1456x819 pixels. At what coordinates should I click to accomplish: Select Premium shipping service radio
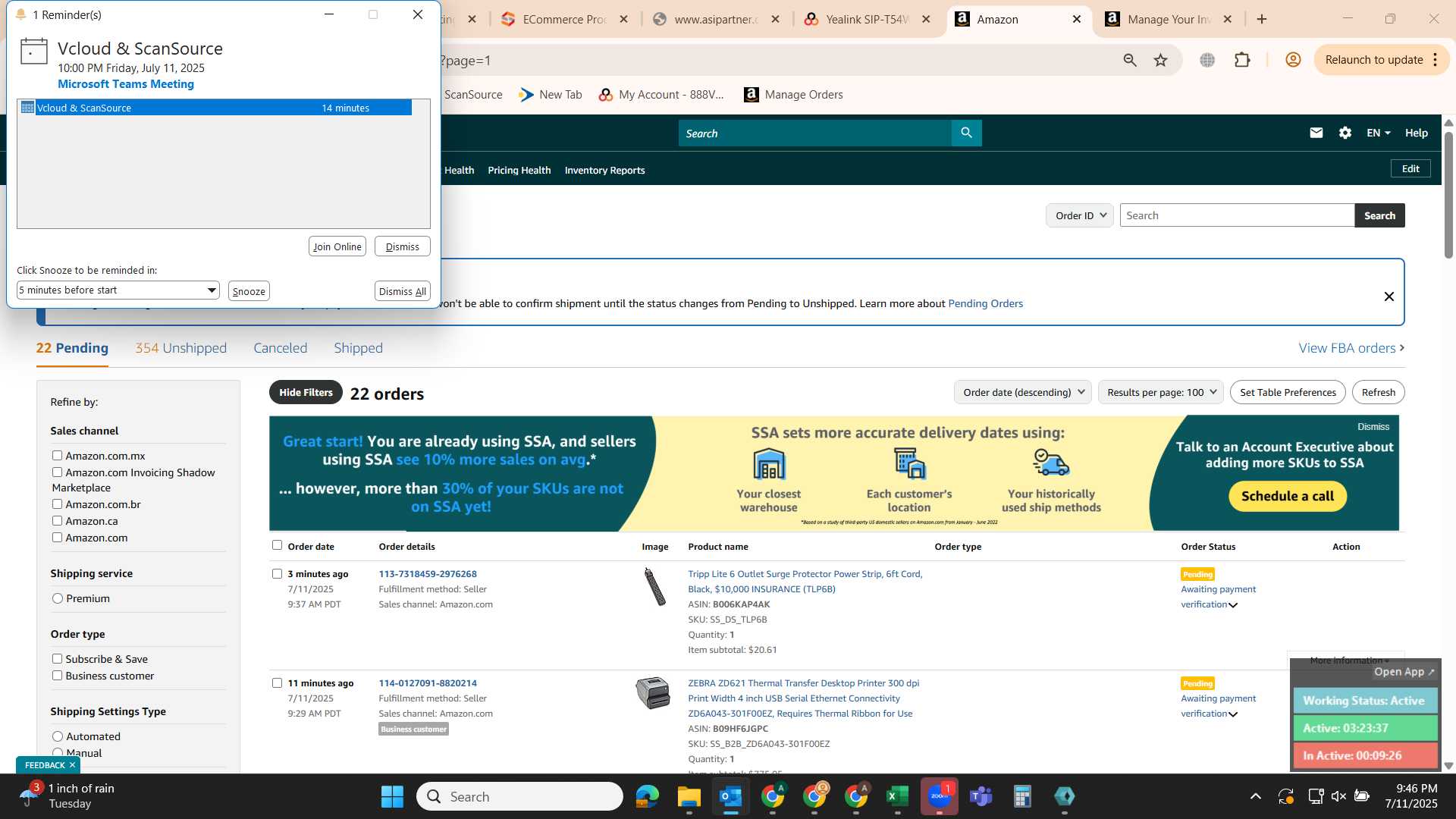[58, 598]
